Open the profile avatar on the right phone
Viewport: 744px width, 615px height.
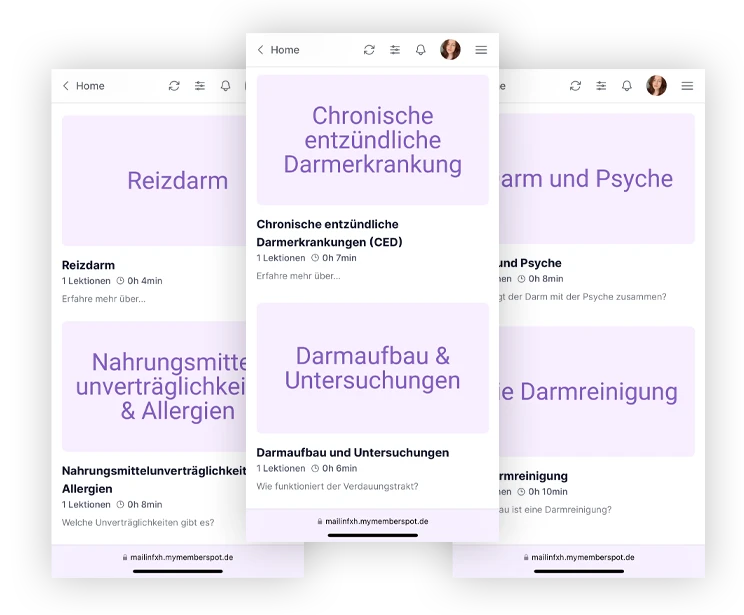[657, 86]
